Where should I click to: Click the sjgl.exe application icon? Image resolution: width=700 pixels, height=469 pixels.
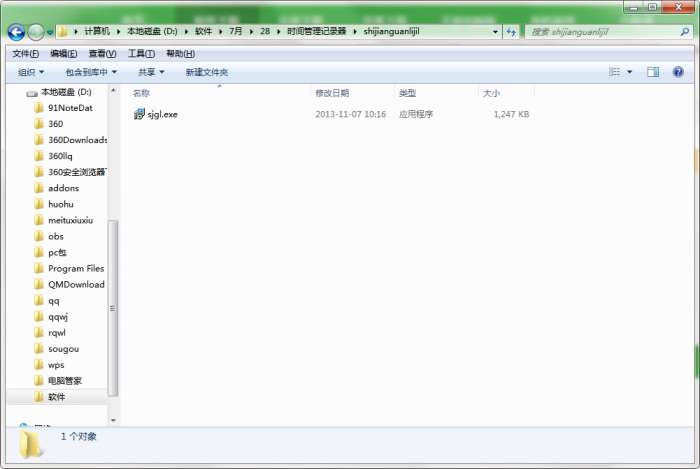pos(139,114)
